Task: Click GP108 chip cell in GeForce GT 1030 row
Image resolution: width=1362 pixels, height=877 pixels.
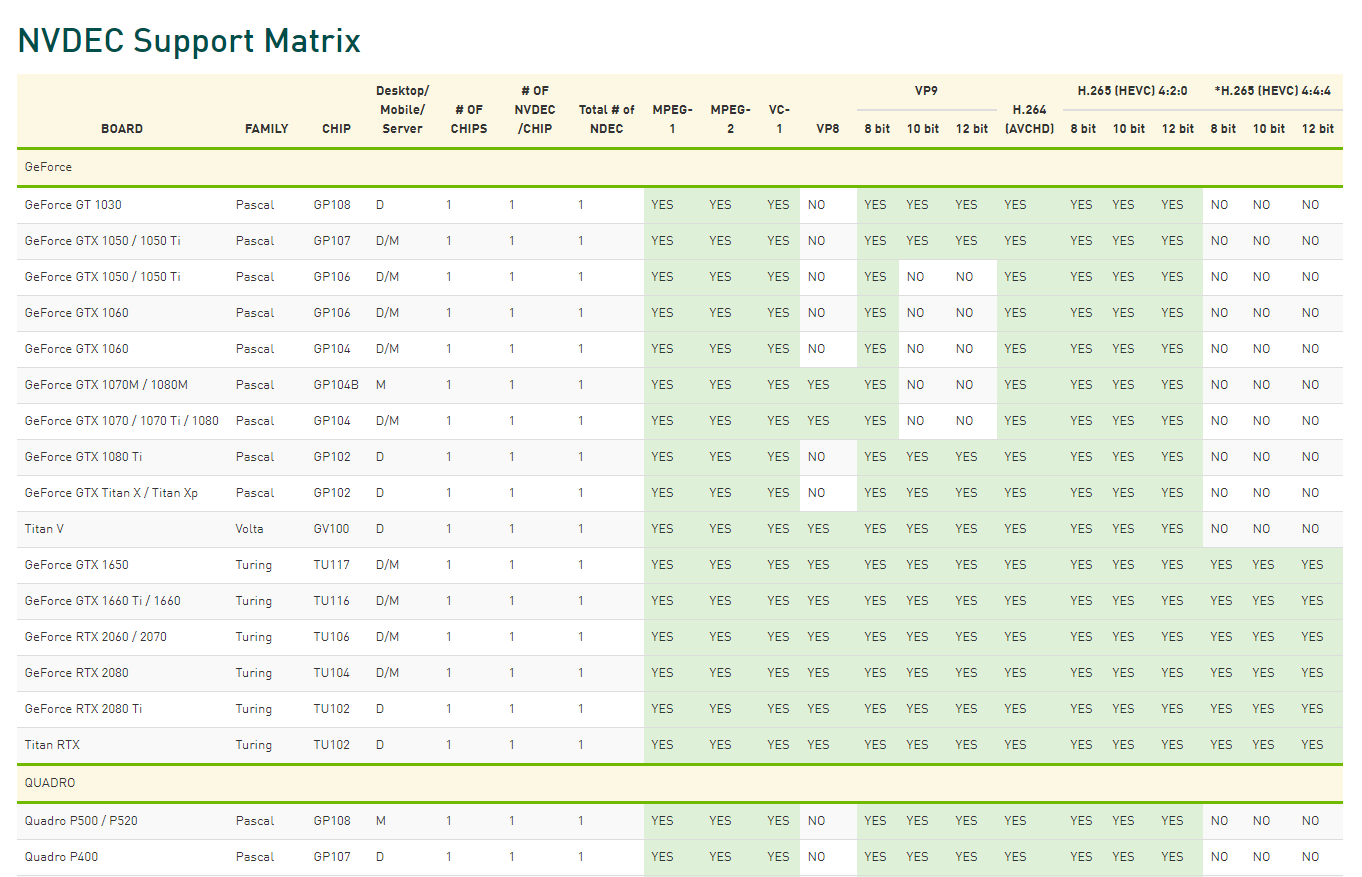Action: click(x=332, y=205)
